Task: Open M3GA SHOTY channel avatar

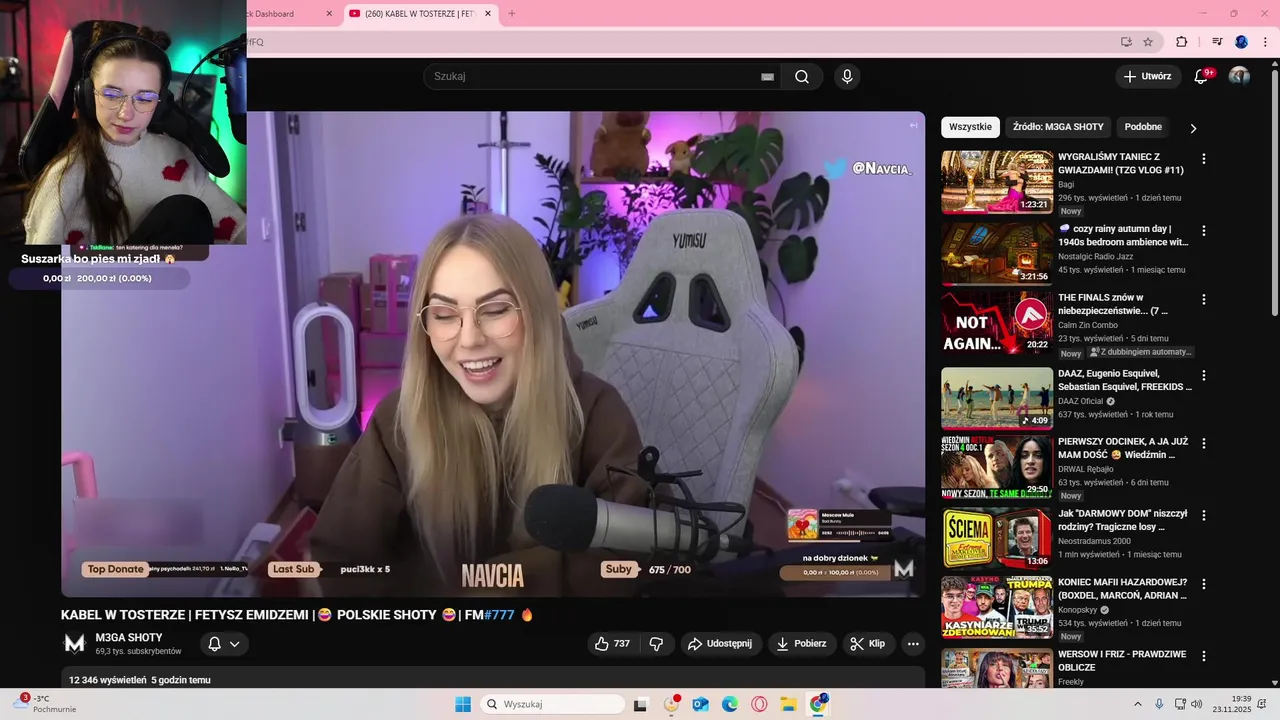Action: point(75,643)
